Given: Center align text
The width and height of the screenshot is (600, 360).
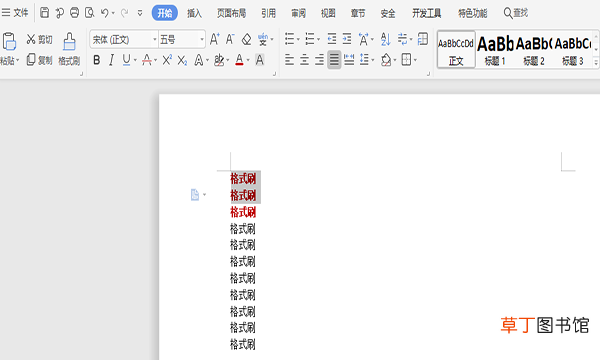Looking at the screenshot, I should [305, 60].
